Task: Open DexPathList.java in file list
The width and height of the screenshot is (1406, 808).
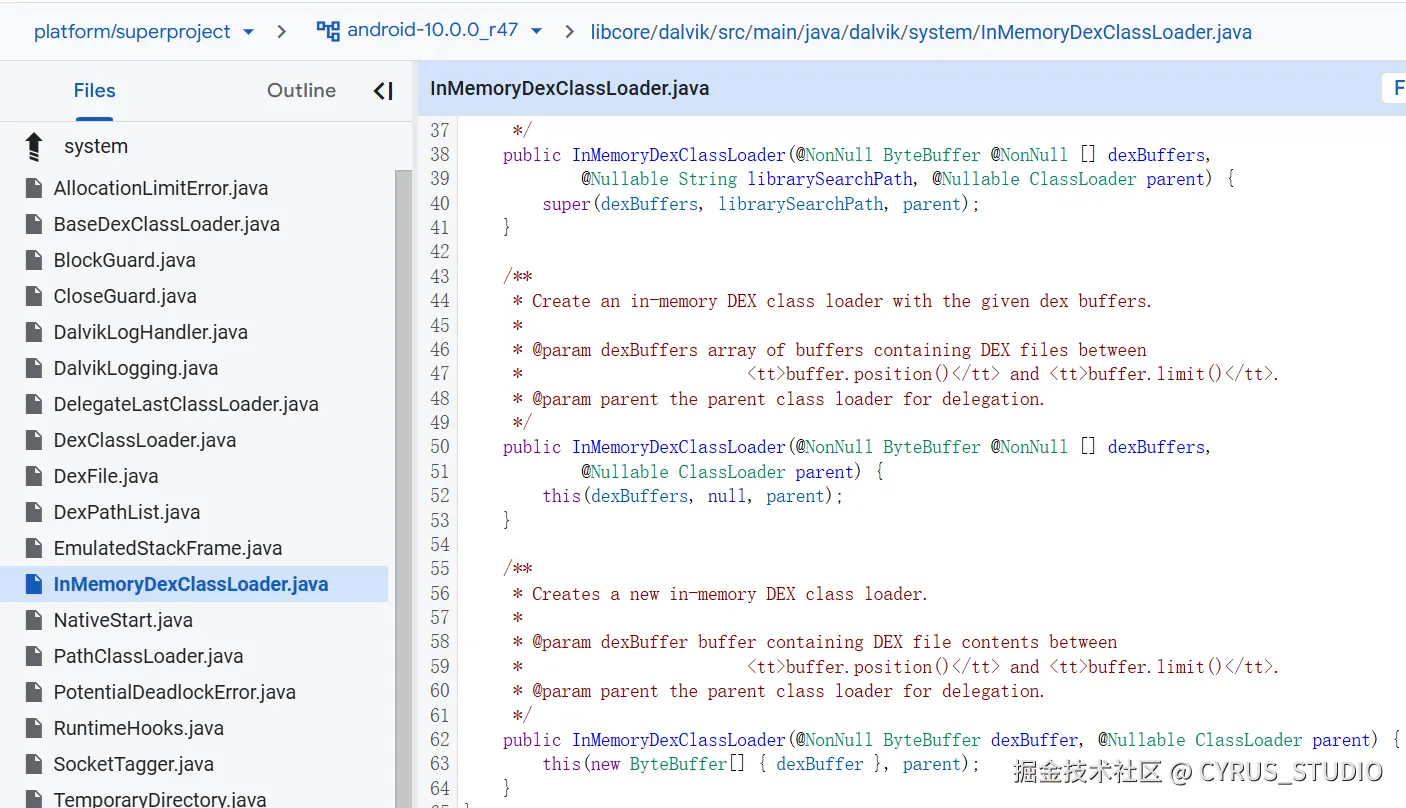Action: click(127, 512)
